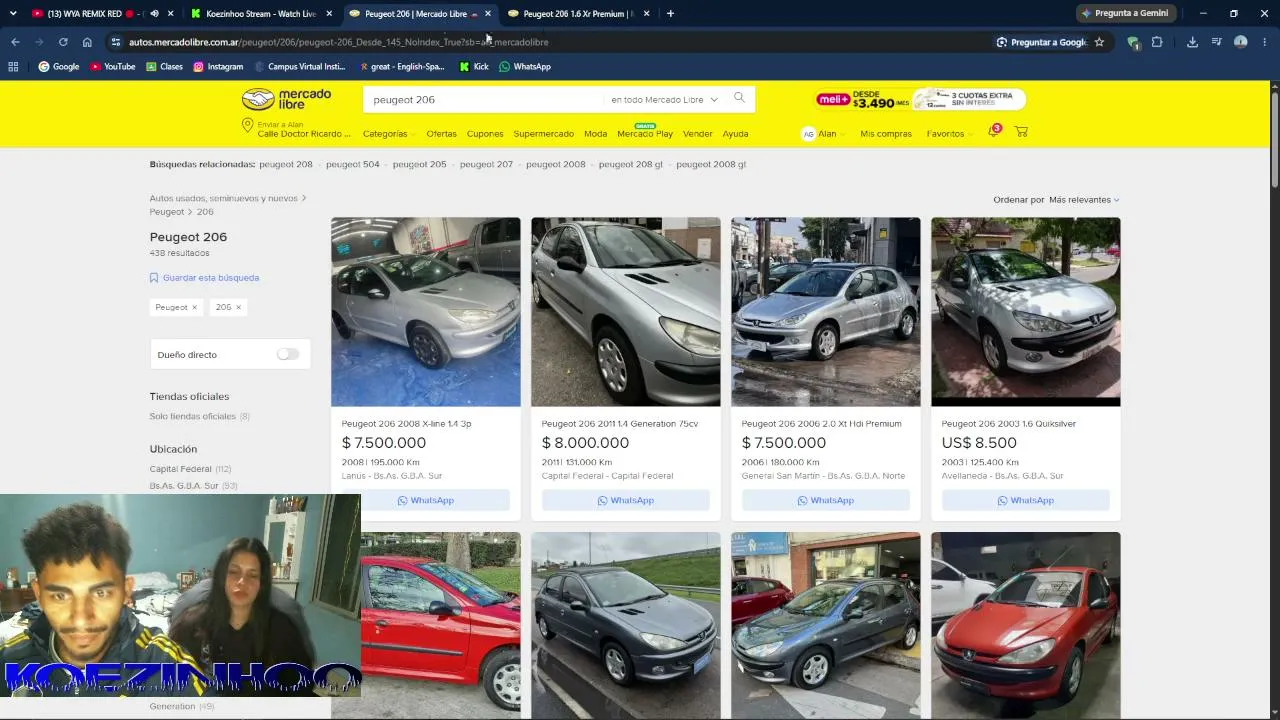Click the Mercado Libre search field
This screenshot has height=720, width=1280.
pos(485,100)
